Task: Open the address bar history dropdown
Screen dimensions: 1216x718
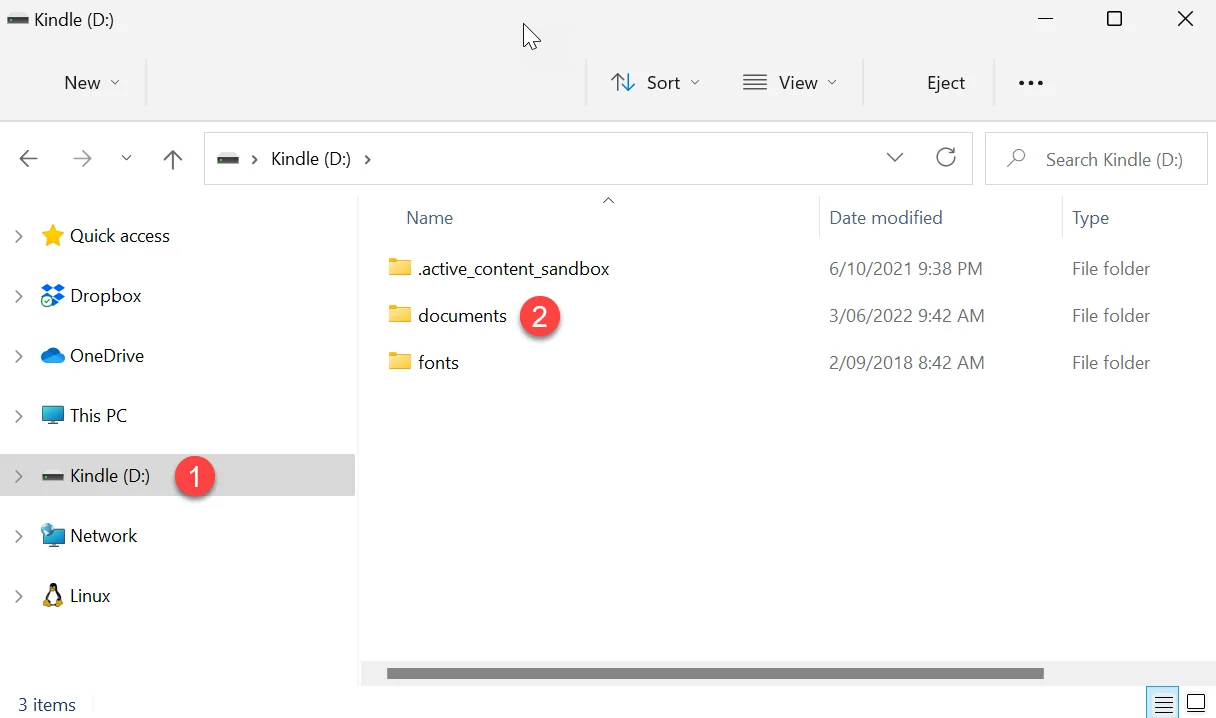Action: (895, 158)
